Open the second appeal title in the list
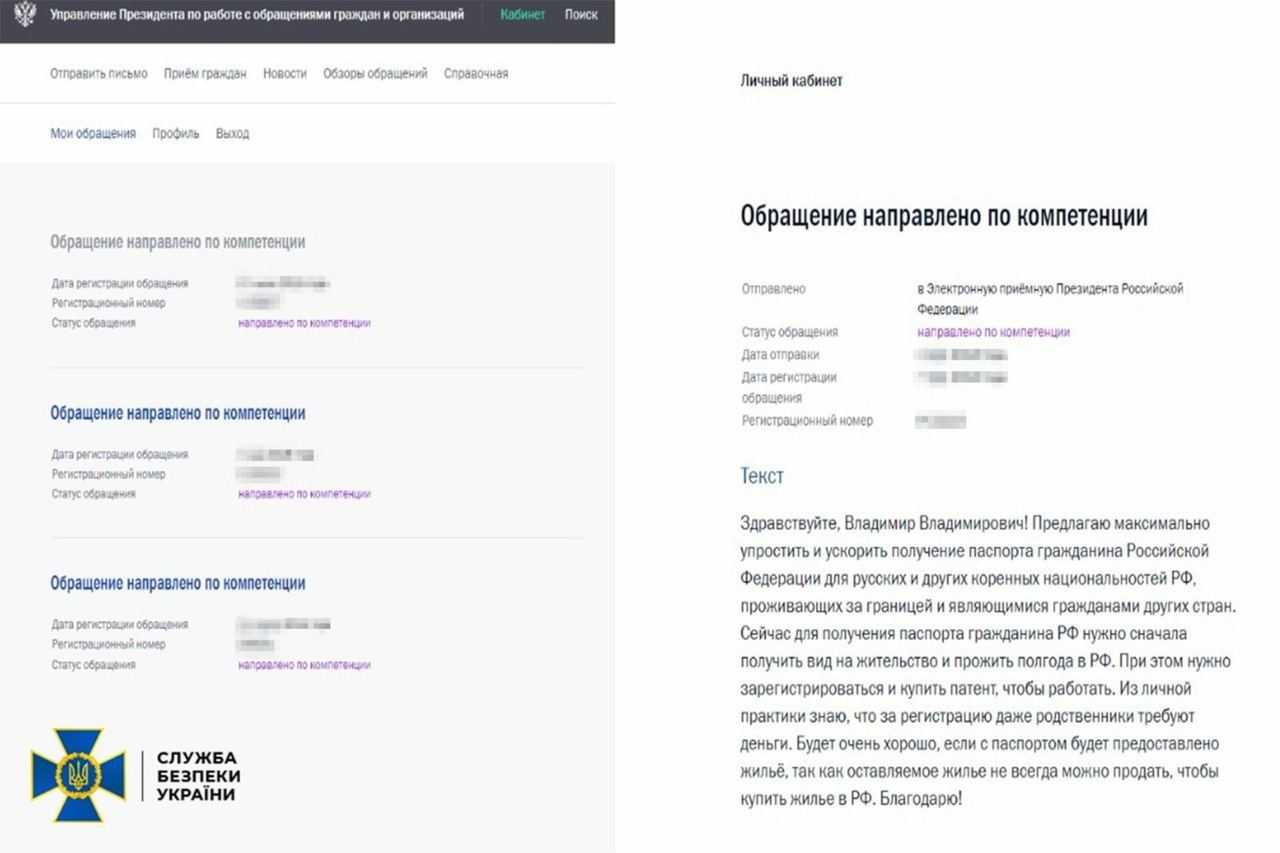The height and width of the screenshot is (853, 1280). (178, 413)
